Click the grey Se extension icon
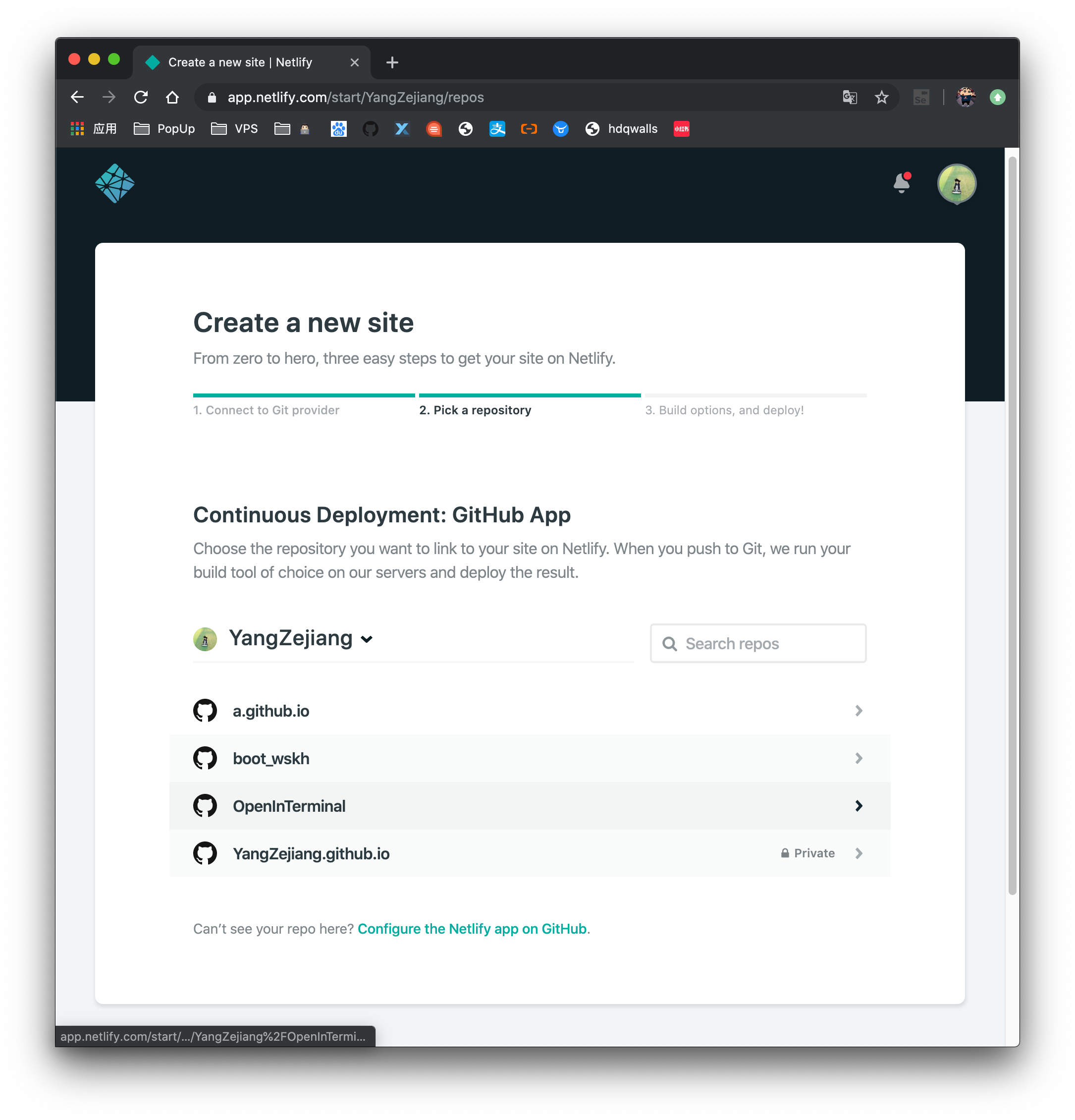Viewport: 1075px width, 1120px height. (x=921, y=97)
